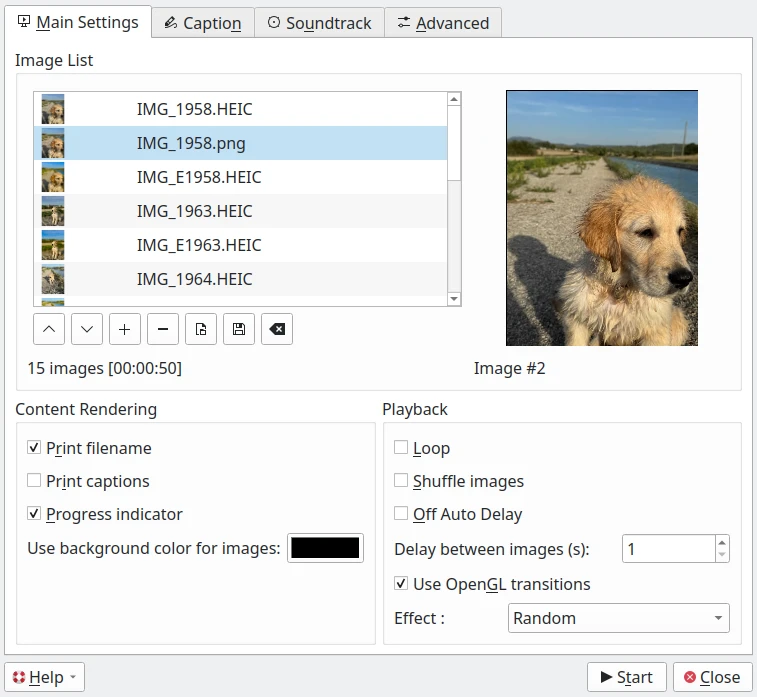Click the Close button
This screenshot has width=757, height=697.
point(712,677)
